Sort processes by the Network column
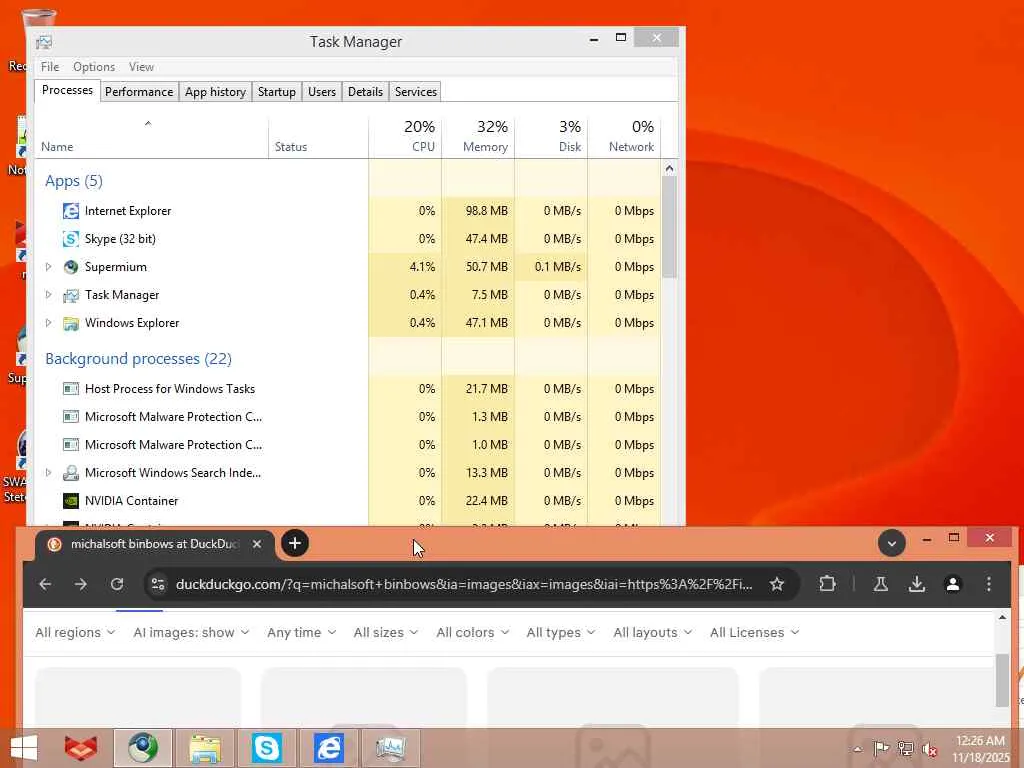This screenshot has width=1024, height=768. [625, 137]
